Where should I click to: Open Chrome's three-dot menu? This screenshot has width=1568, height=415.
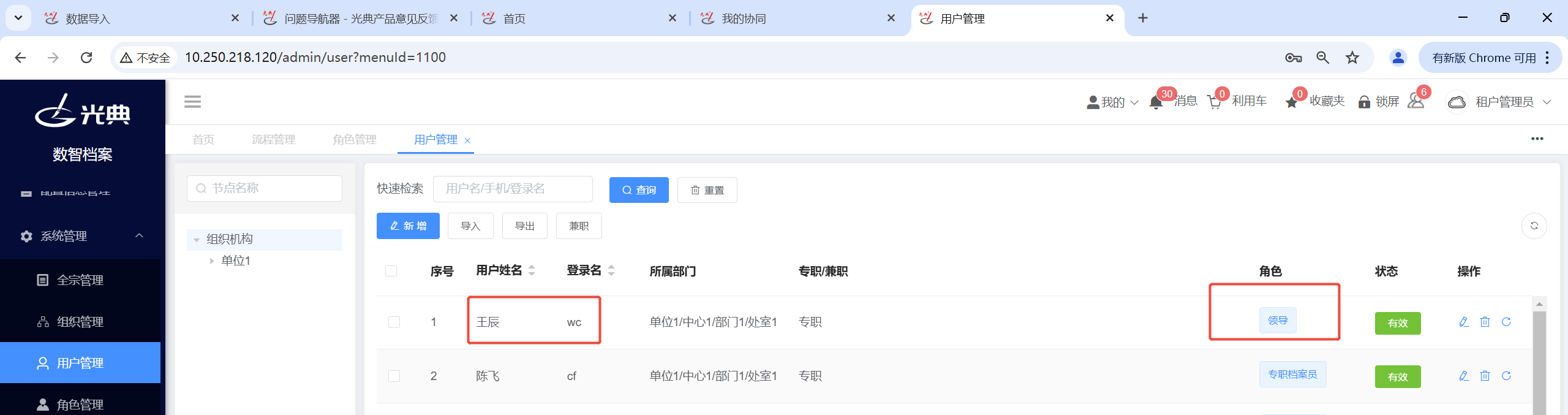(x=1547, y=58)
